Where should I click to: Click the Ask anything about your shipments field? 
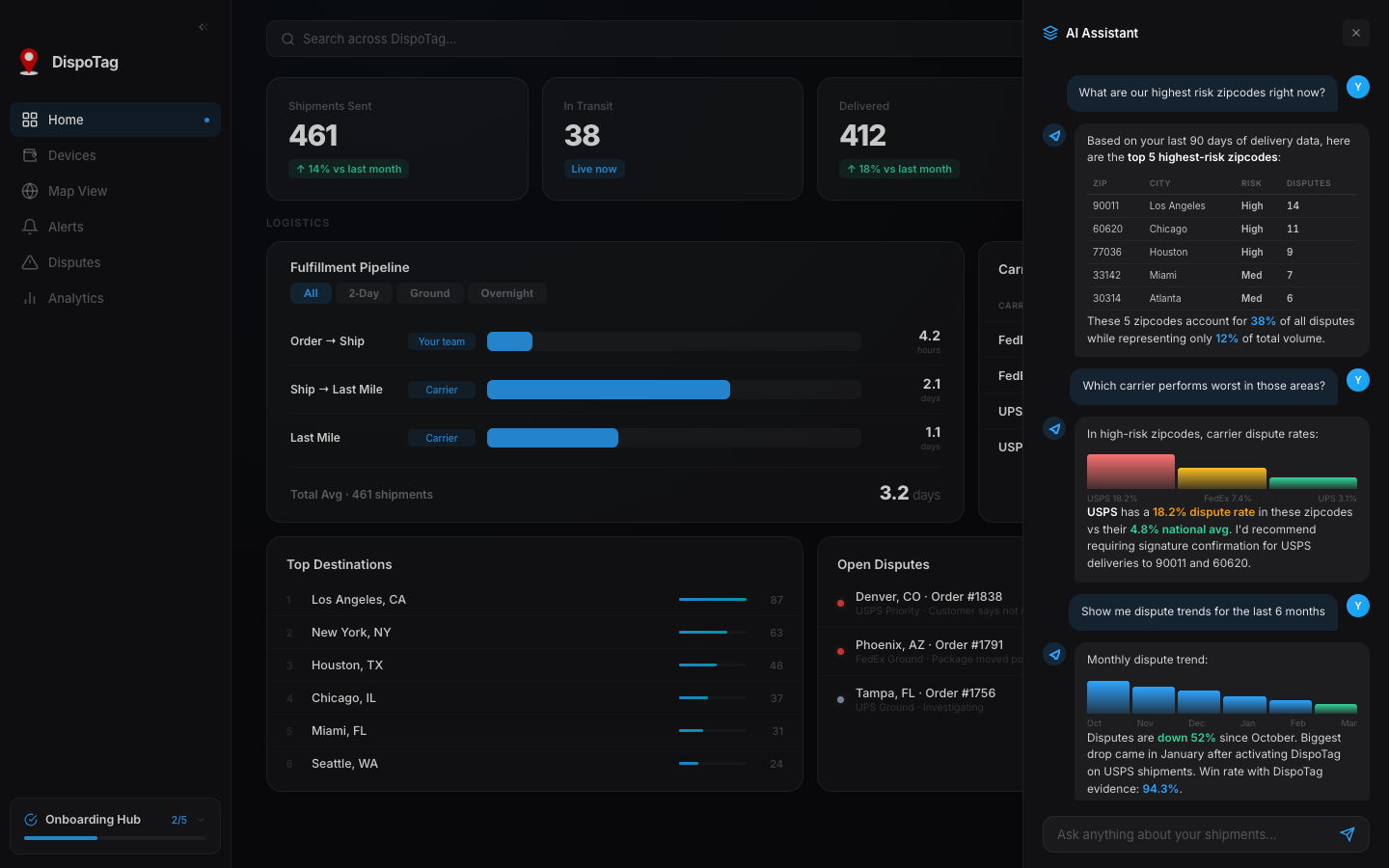point(1186,834)
